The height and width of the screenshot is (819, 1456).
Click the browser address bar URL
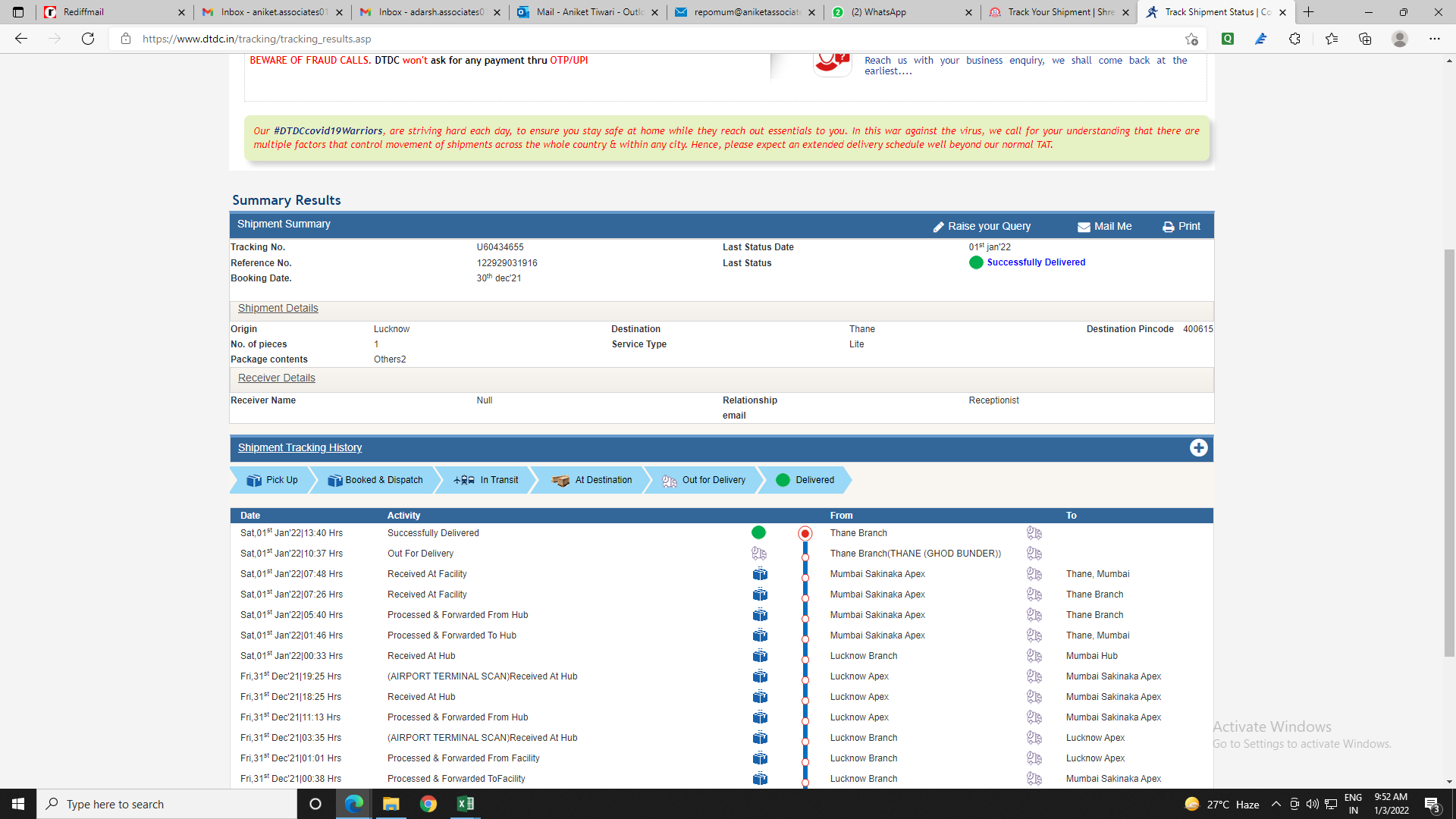tap(256, 39)
